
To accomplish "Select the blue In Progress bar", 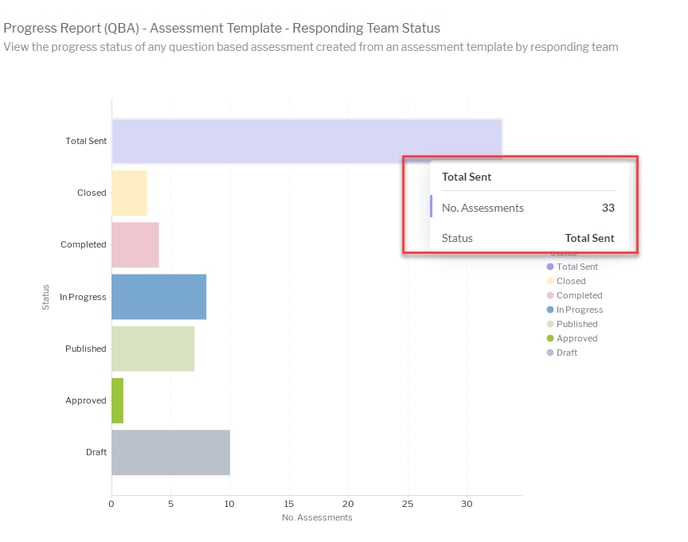I will (x=158, y=297).
